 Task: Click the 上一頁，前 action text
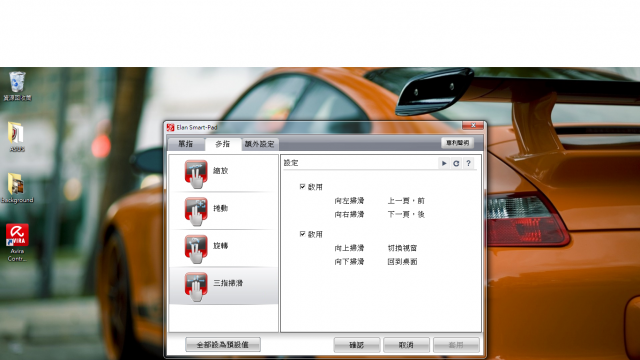pyautogui.click(x=406, y=201)
